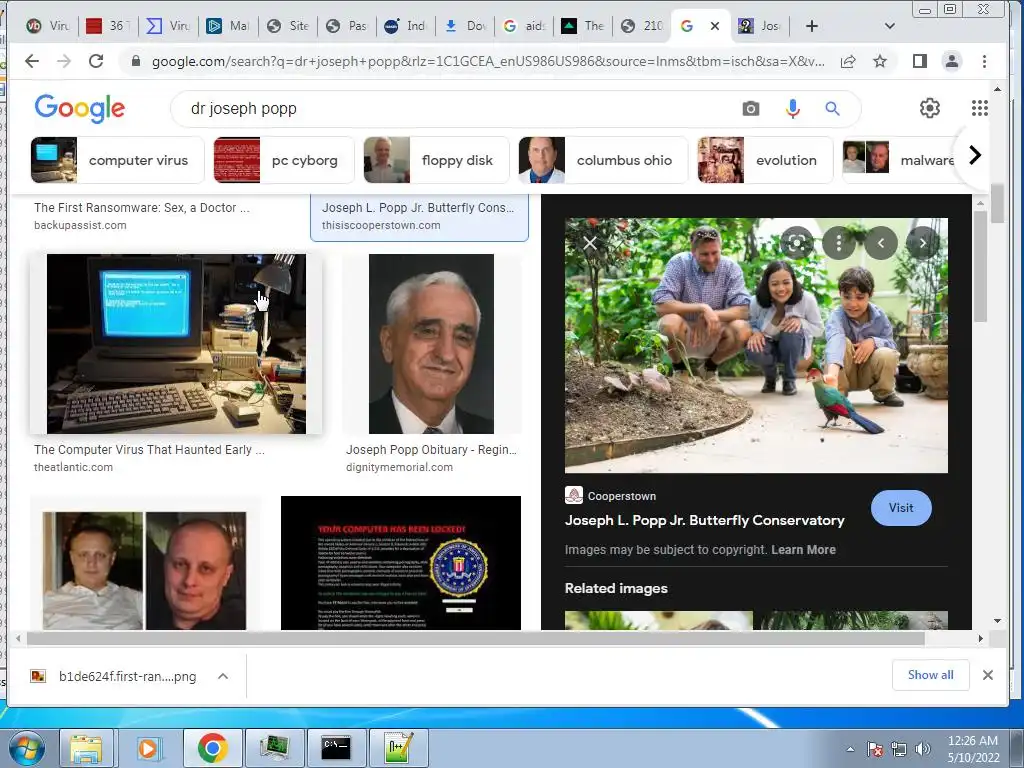The width and height of the screenshot is (1024, 768).
Task: Click Show all downloads
Action: tap(930, 675)
